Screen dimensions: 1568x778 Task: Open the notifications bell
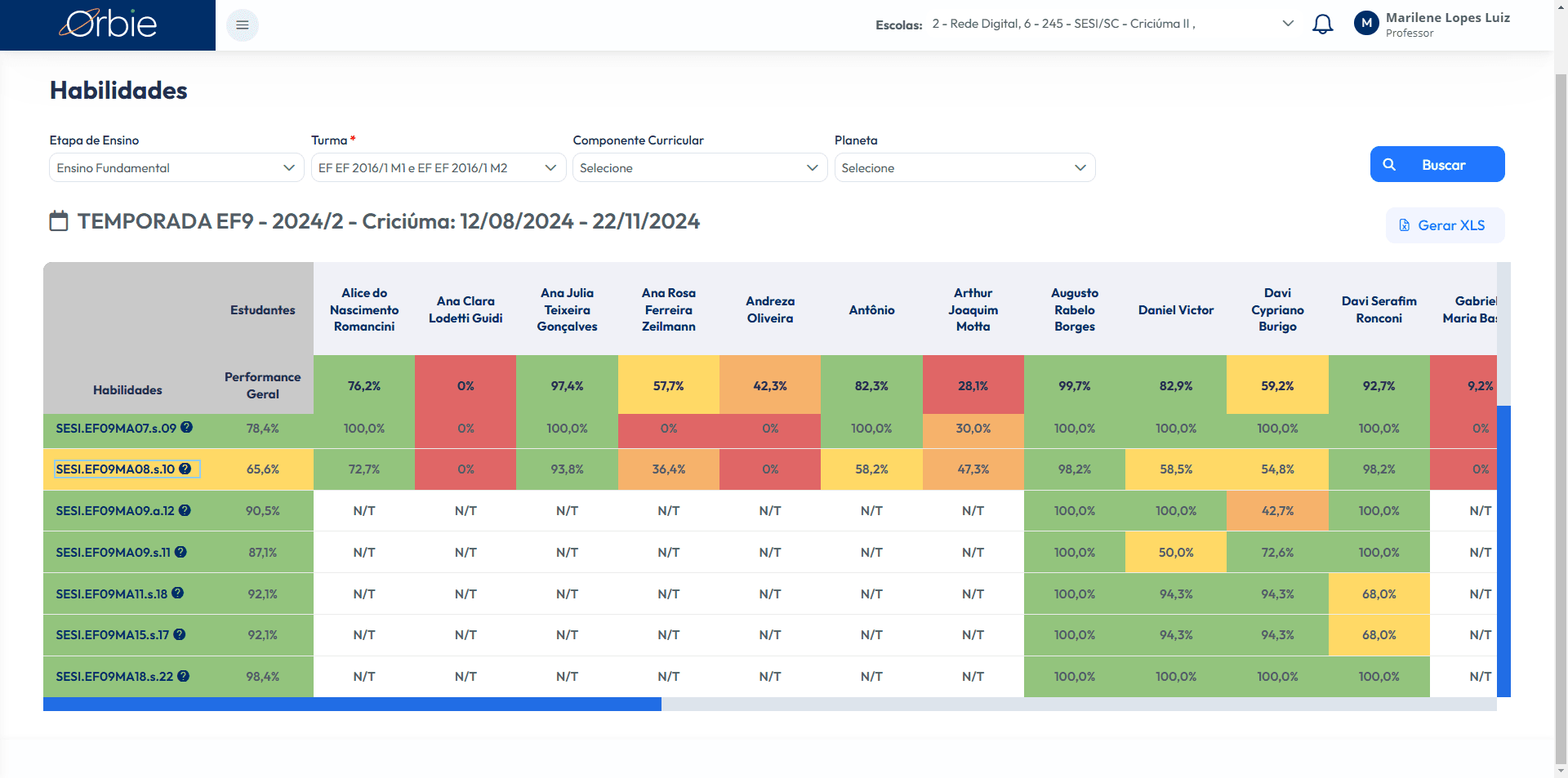1322,24
